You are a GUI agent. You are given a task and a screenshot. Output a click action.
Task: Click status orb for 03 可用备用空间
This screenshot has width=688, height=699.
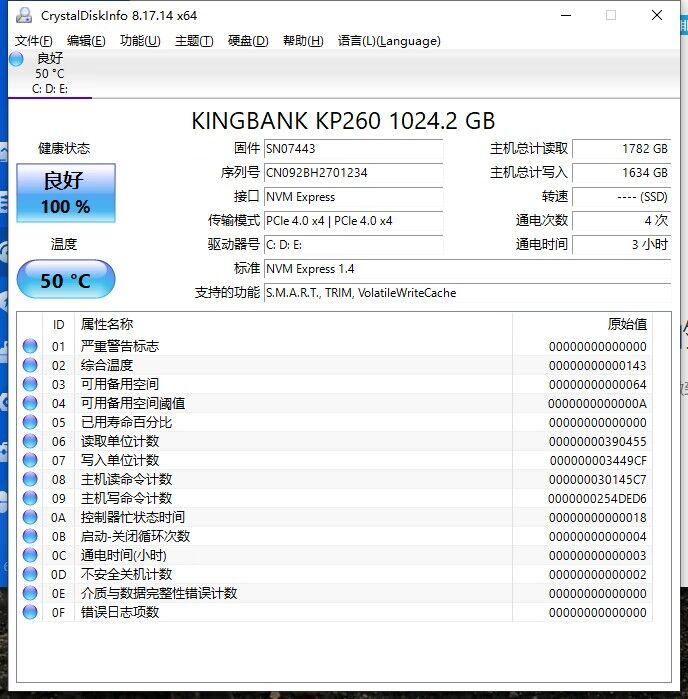coord(30,384)
